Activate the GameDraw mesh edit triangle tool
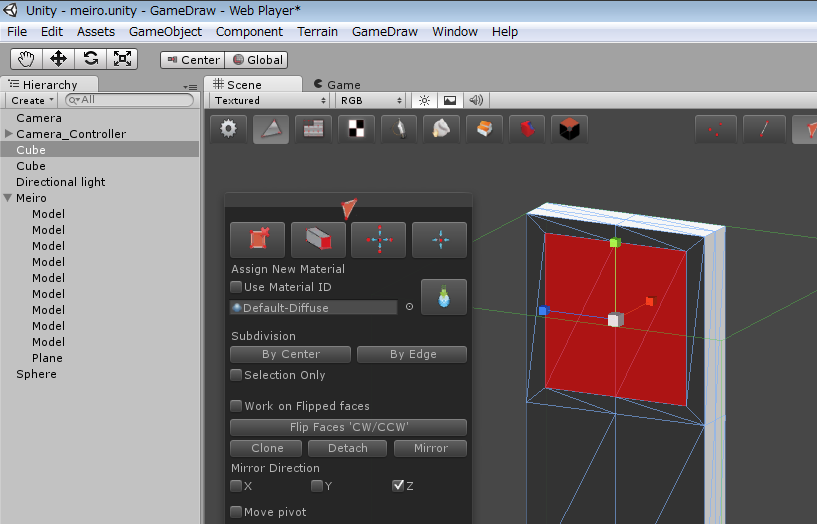This screenshot has width=817, height=524. click(271, 129)
